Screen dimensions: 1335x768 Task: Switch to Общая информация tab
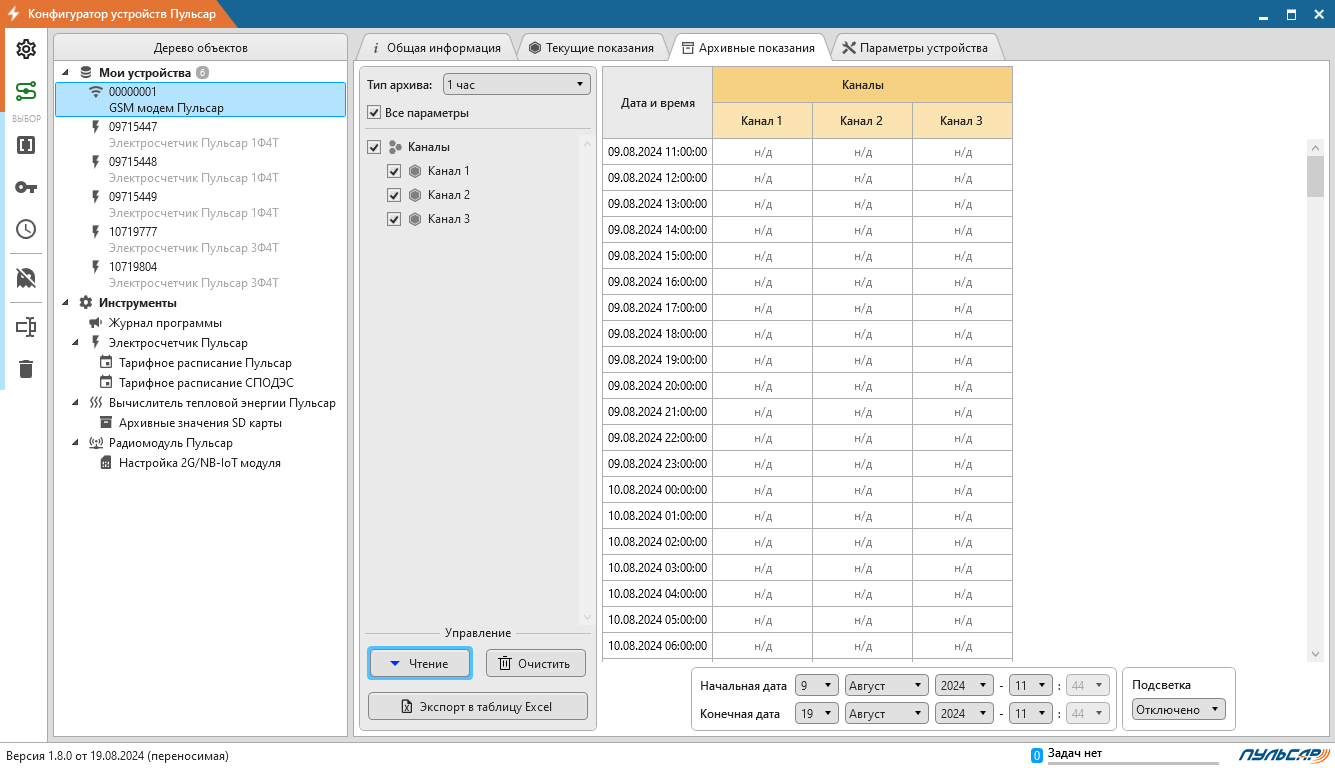coord(436,48)
